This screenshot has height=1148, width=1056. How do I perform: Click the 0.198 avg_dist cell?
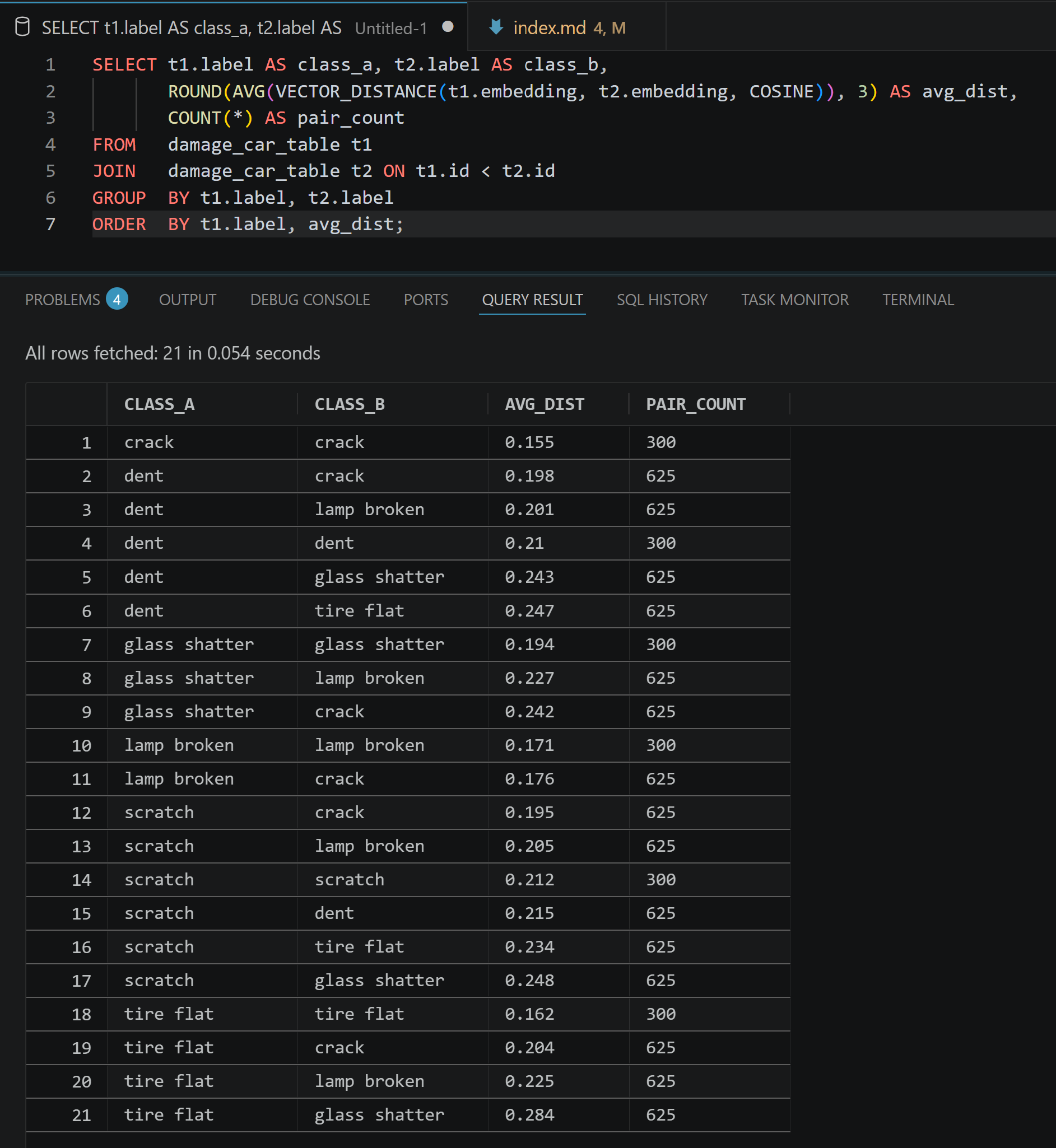[x=529, y=477]
